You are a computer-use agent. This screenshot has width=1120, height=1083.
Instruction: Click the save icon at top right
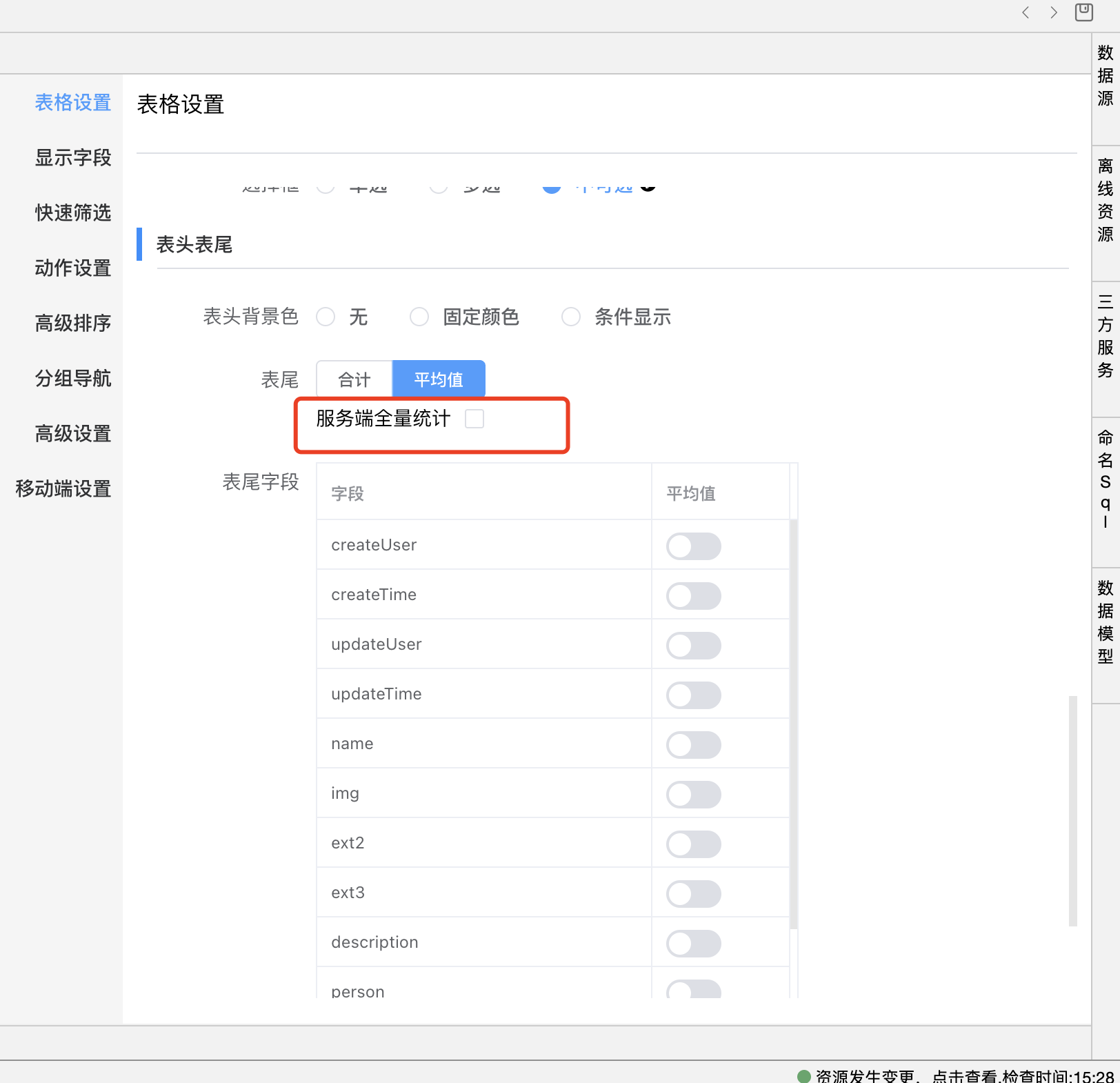click(1083, 12)
